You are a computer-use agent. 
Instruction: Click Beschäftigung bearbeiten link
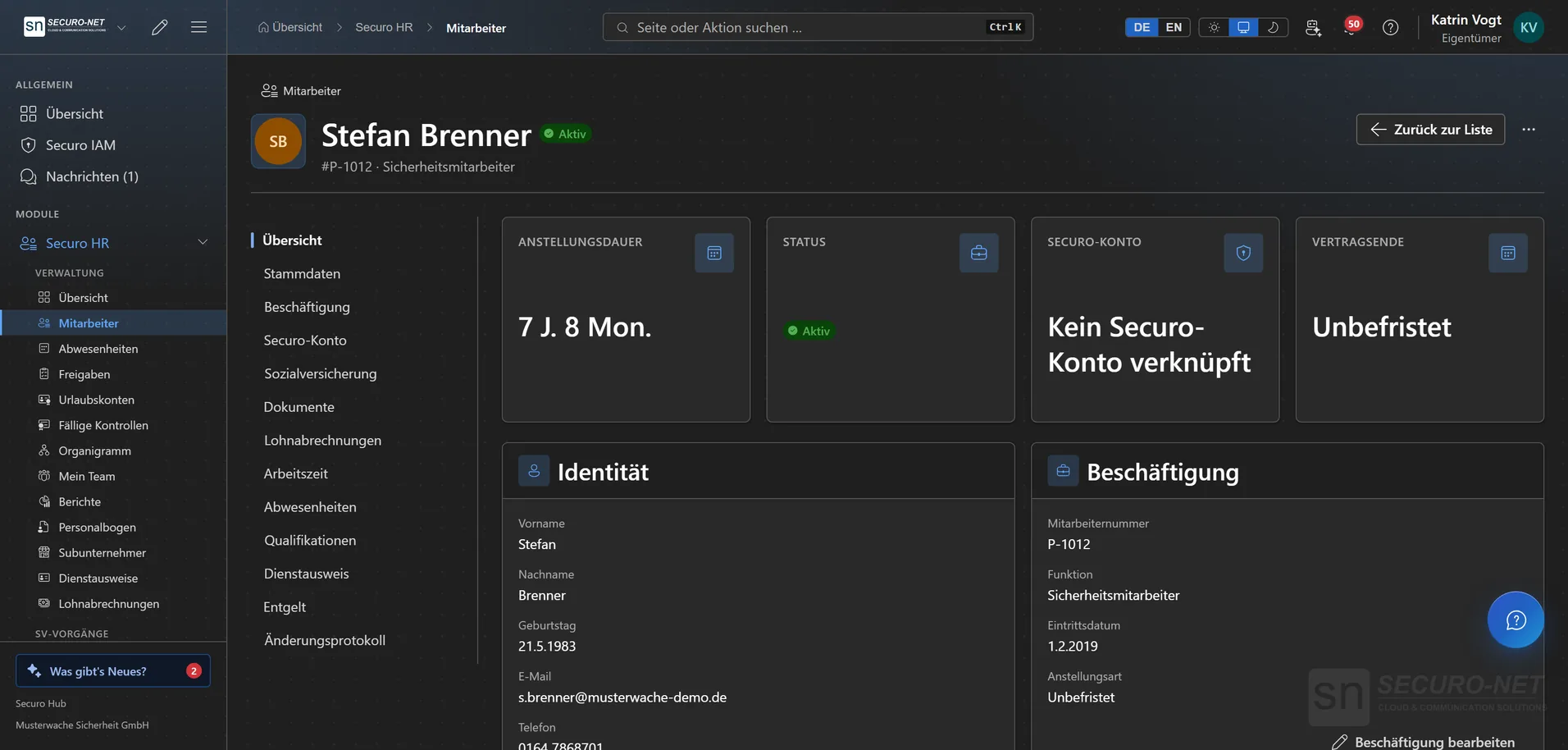pos(1423,742)
